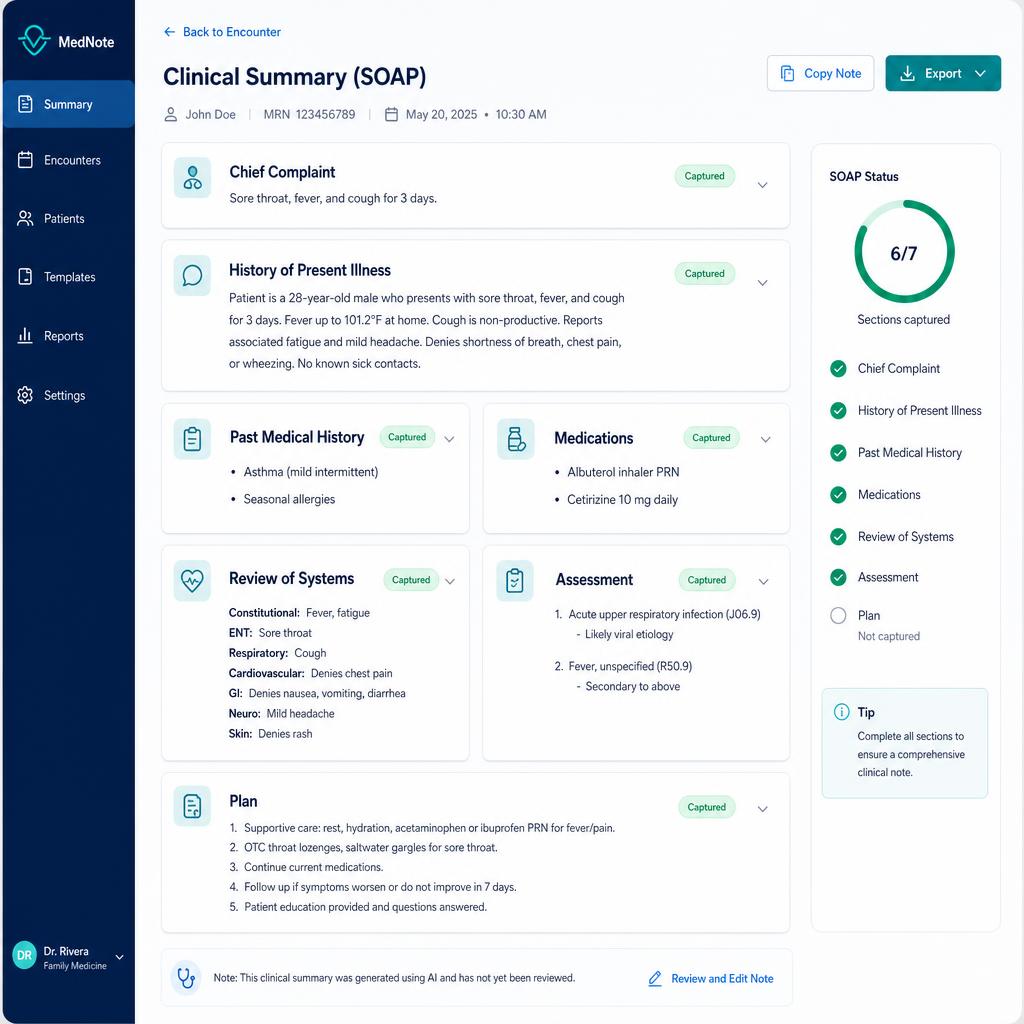1024x1024 pixels.
Task: Click 'Albuterol inhaler PRN' list item
Action: (623, 472)
